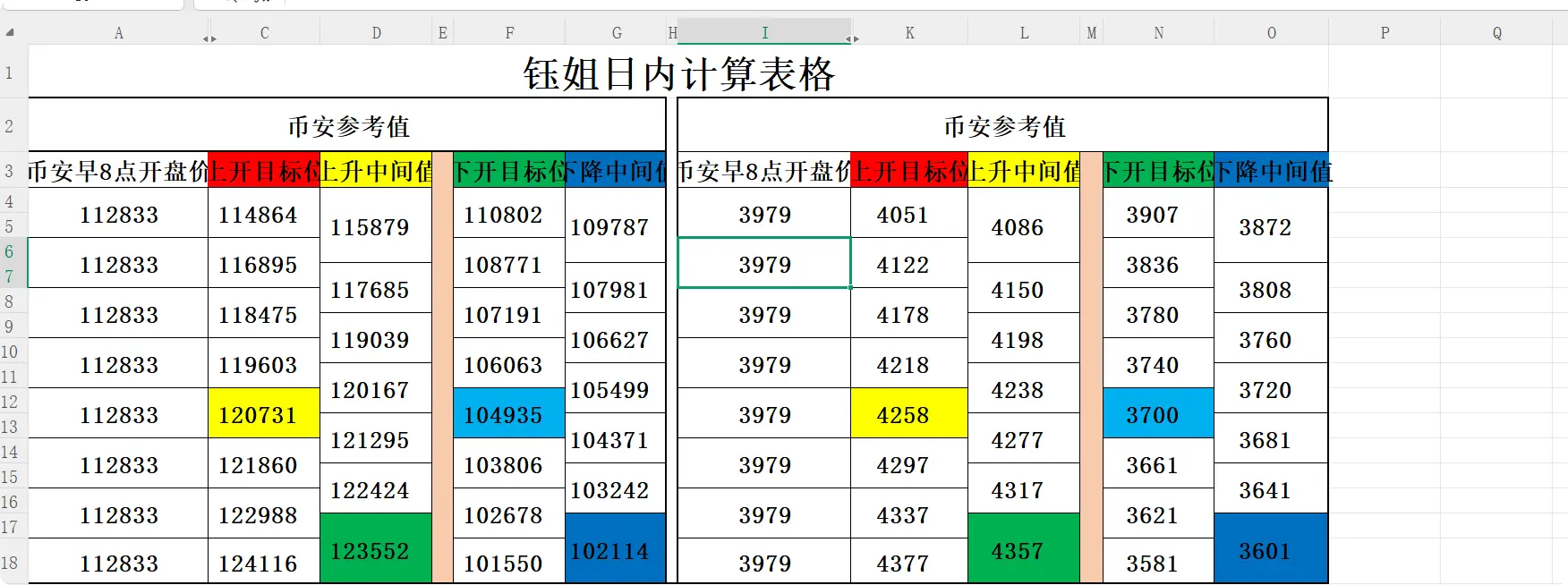This screenshot has width=1568, height=585.
Task: Select cell with value 3907
Action: pyautogui.click(x=1158, y=213)
